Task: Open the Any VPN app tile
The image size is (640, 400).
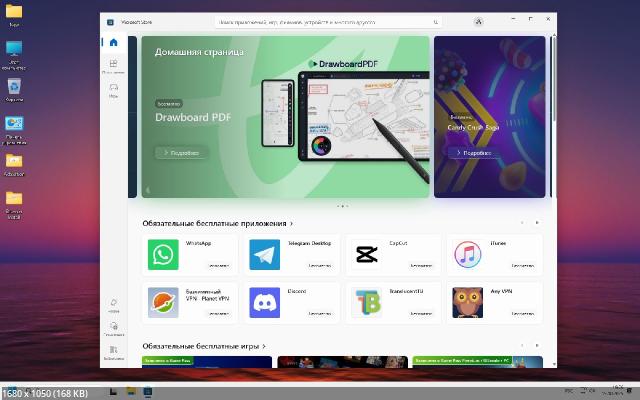Action: [x=494, y=302]
